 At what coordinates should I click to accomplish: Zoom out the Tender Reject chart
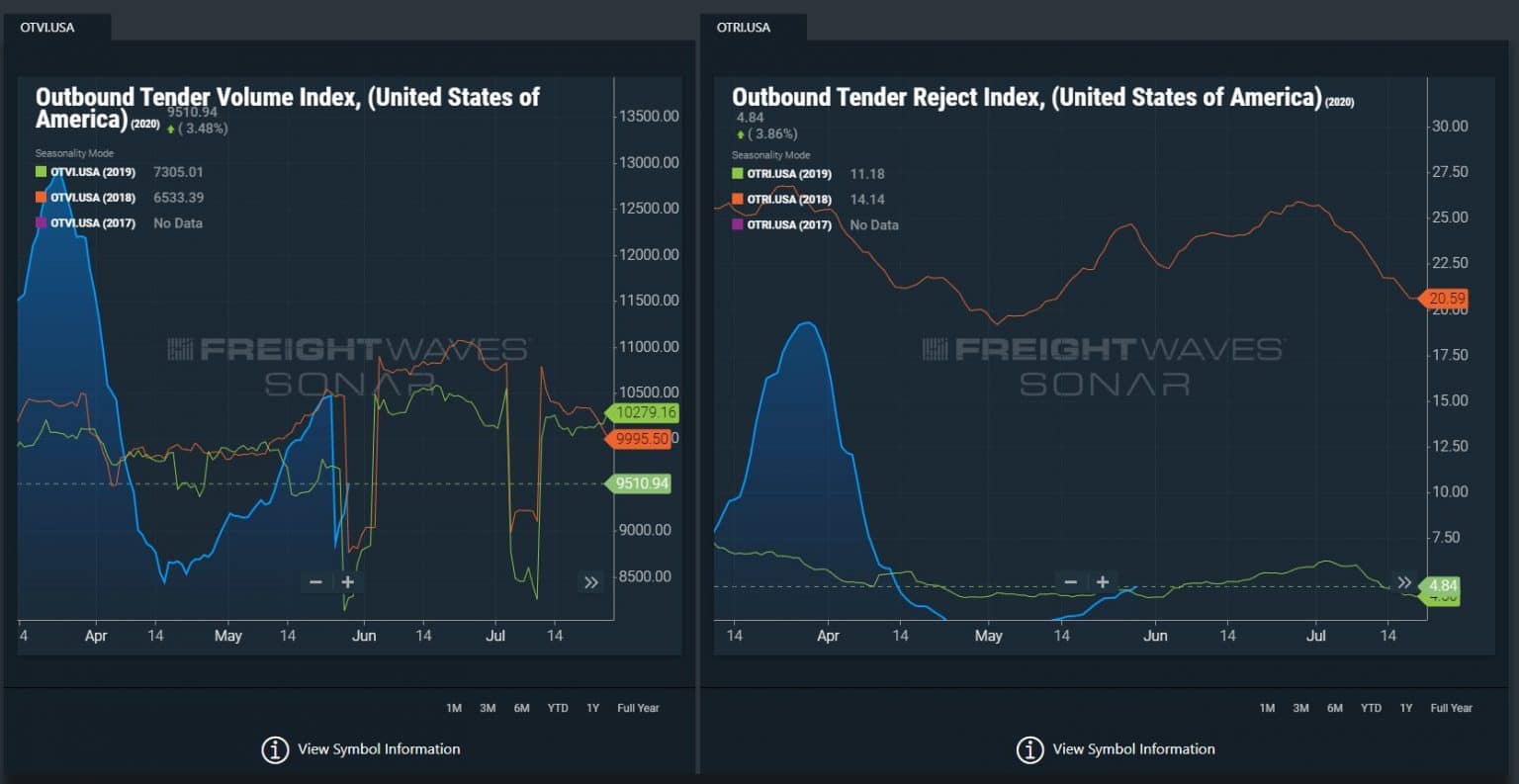tap(1070, 582)
